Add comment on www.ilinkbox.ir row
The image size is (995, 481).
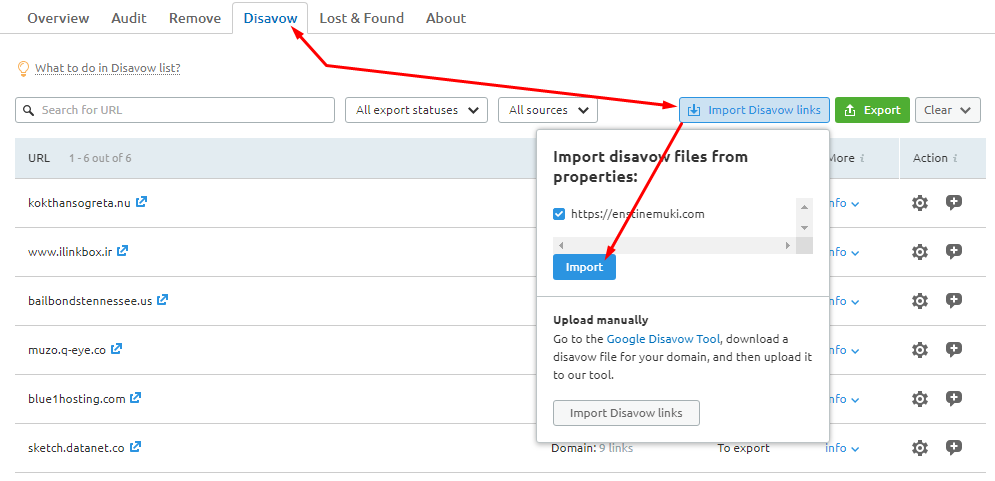(954, 252)
